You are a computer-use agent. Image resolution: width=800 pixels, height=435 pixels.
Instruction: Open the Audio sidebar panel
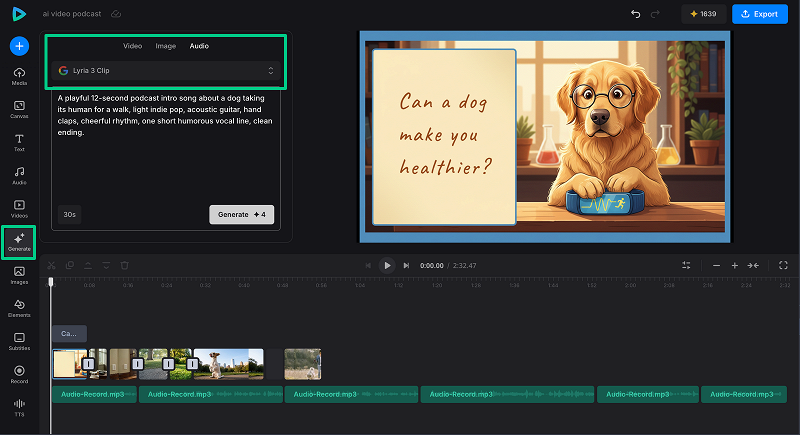pos(19,175)
